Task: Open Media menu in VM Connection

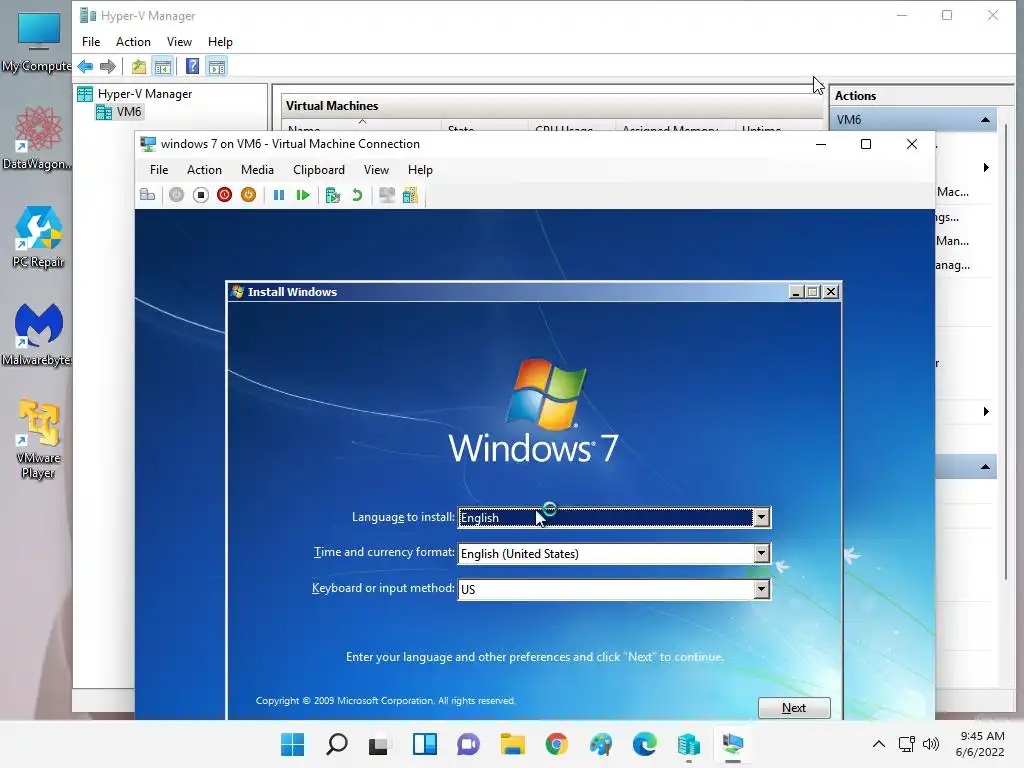Action: click(x=257, y=170)
